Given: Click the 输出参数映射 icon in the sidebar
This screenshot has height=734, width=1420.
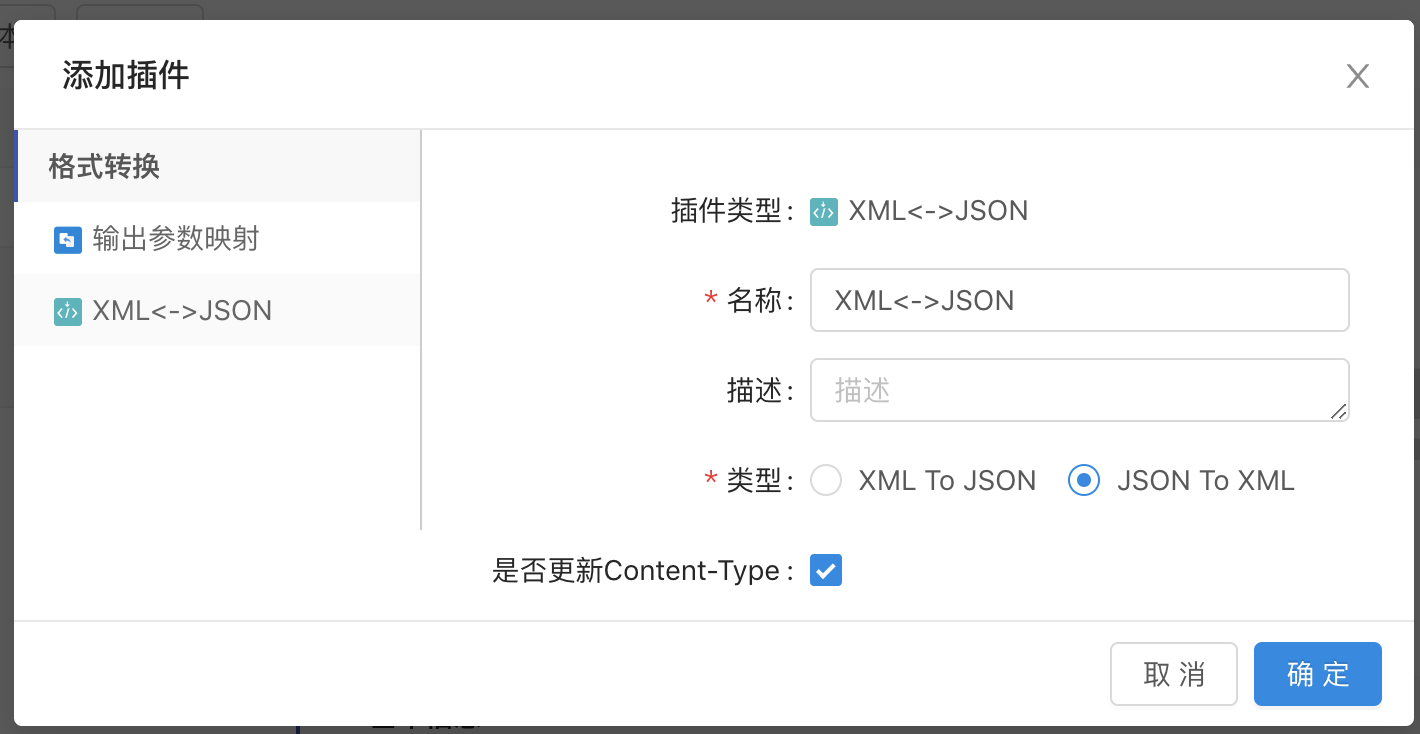Looking at the screenshot, I should pyautogui.click(x=67, y=240).
